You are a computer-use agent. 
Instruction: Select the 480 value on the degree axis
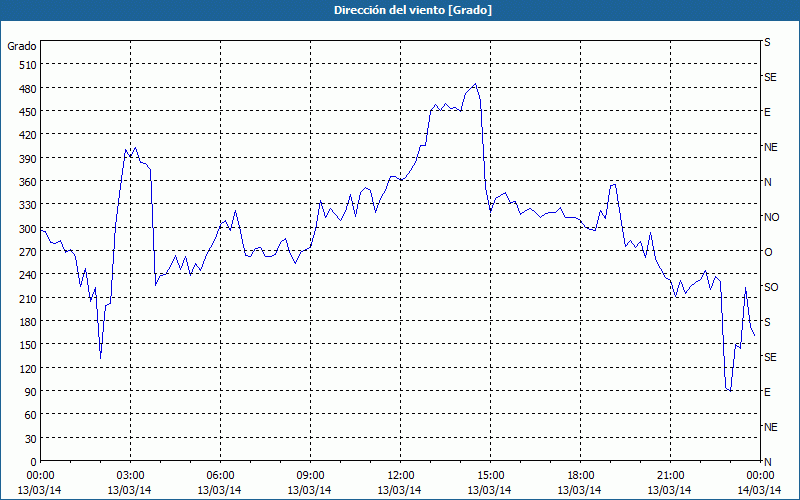[x=28, y=89]
